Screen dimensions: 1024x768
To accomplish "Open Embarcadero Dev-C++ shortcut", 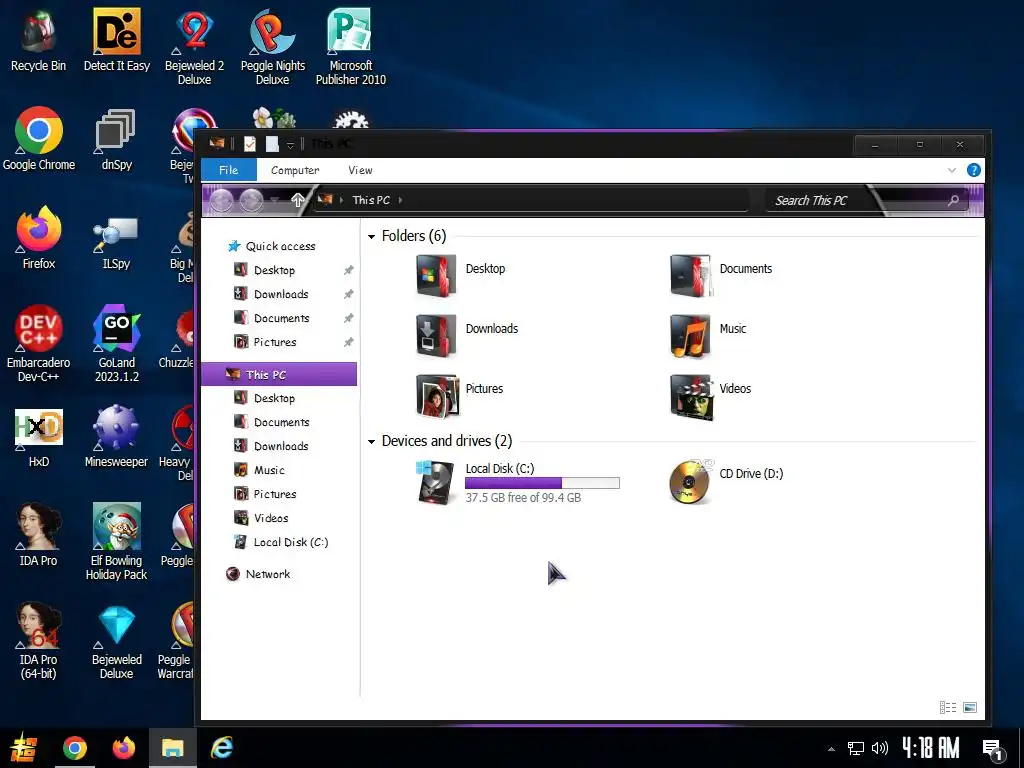I will pos(39,344).
